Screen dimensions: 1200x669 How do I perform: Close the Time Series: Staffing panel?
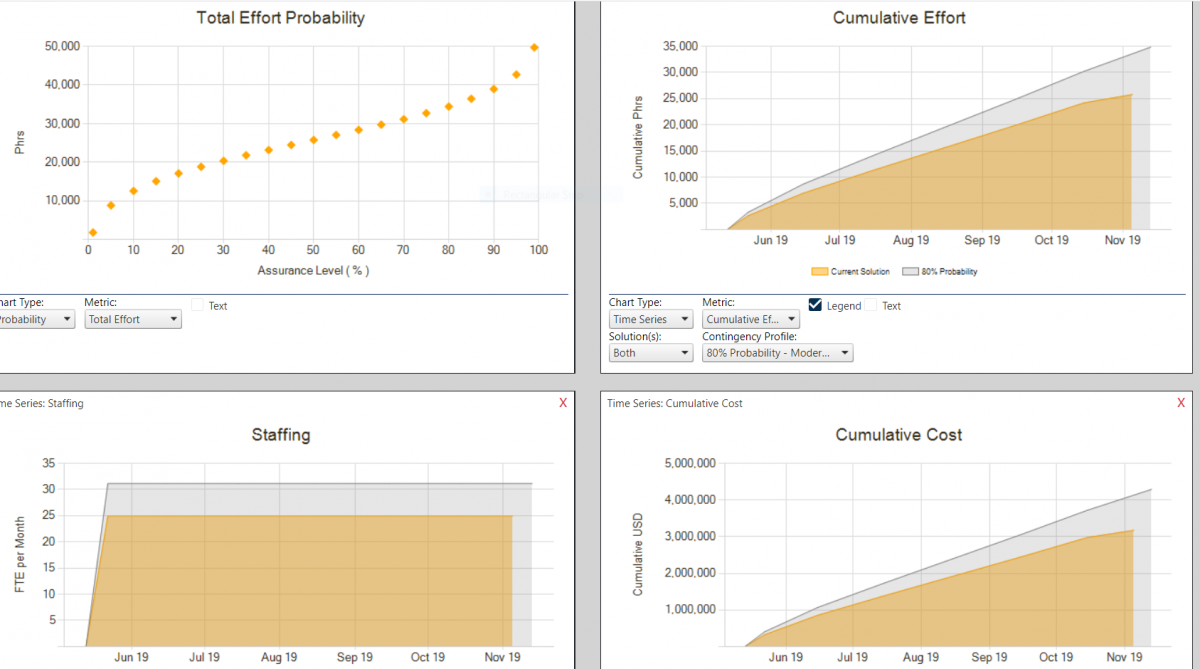tap(563, 402)
